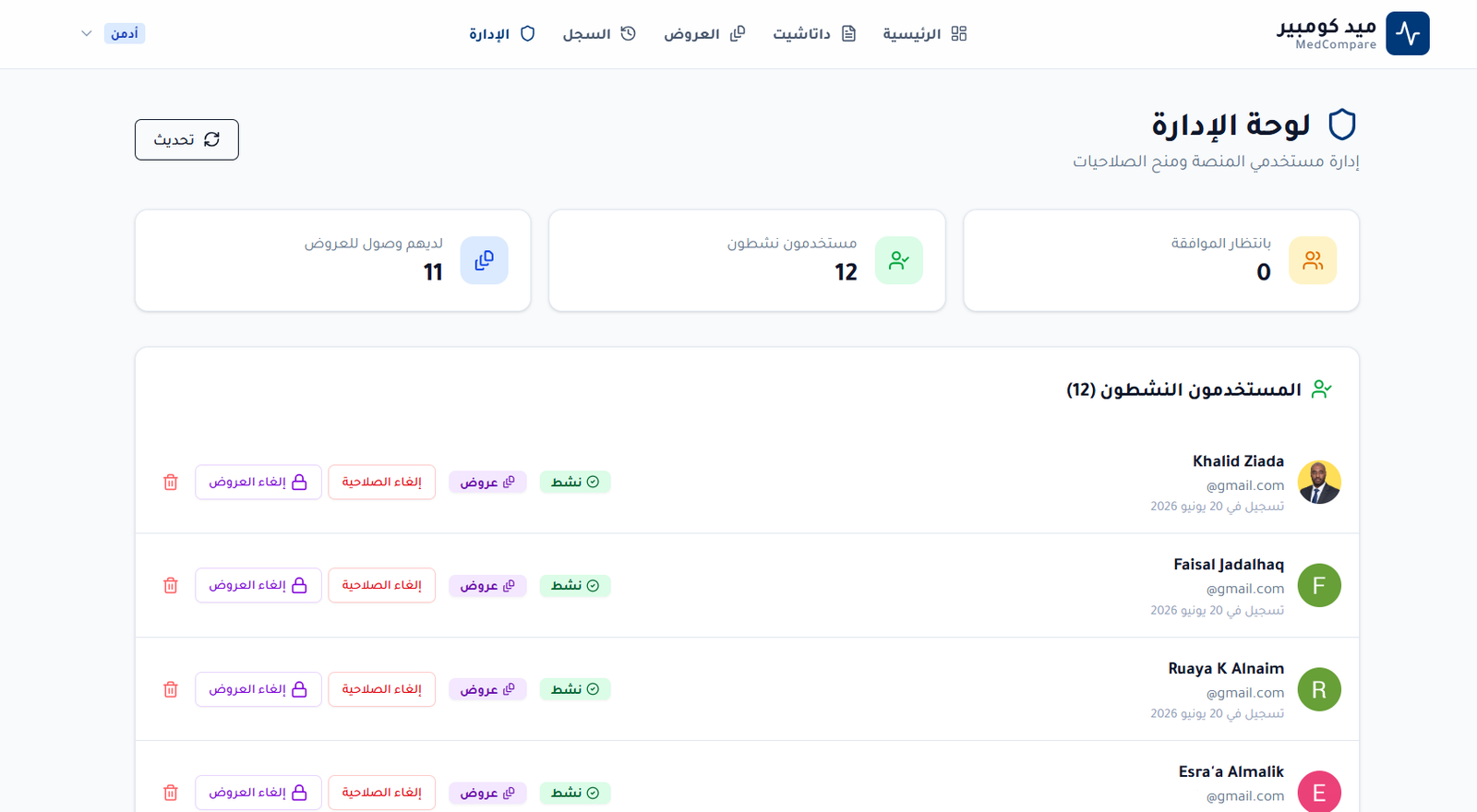Click Esra'a Almalik's E avatar
This screenshot has height=812, width=1477.
coord(1319,793)
